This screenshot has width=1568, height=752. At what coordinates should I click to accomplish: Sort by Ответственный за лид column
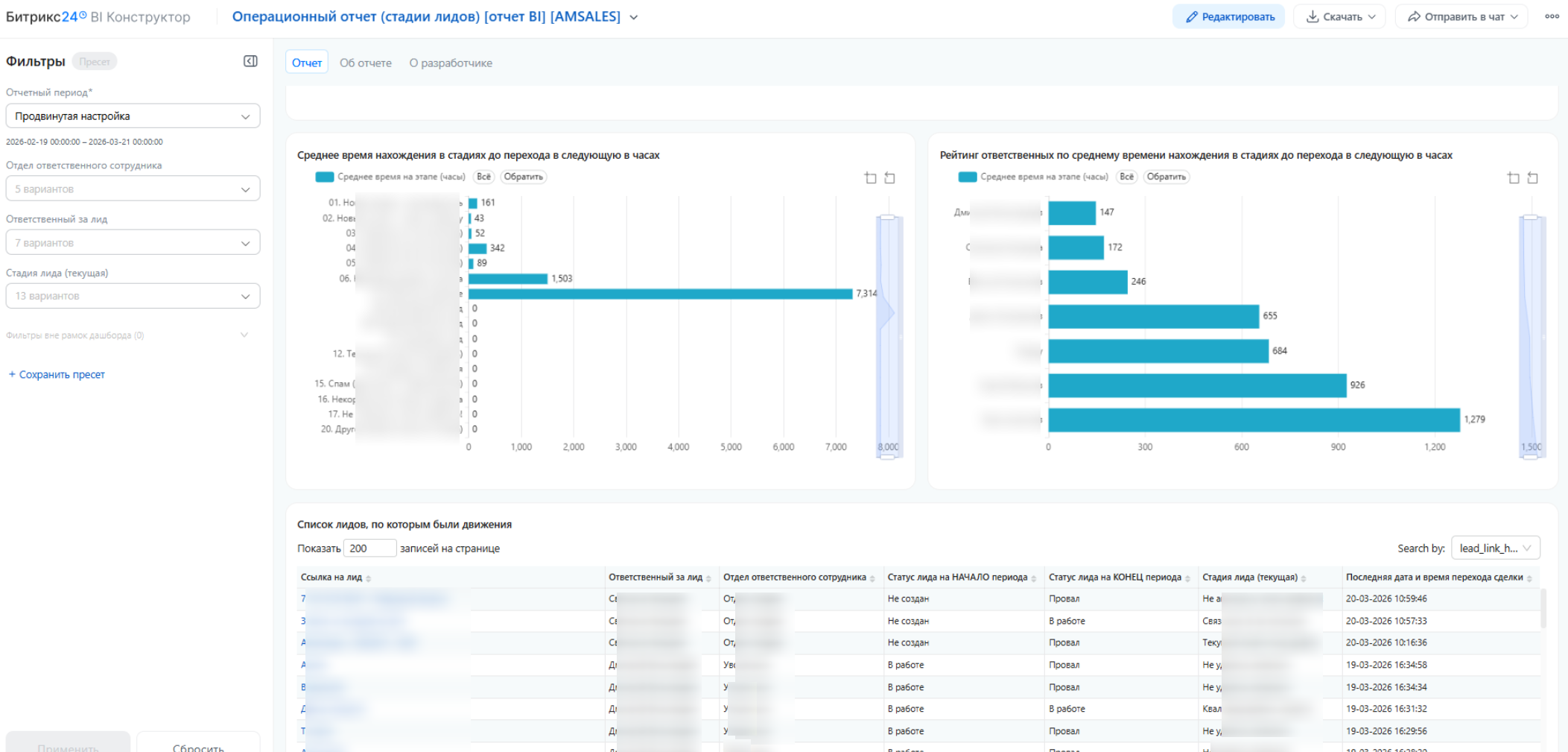[708, 578]
